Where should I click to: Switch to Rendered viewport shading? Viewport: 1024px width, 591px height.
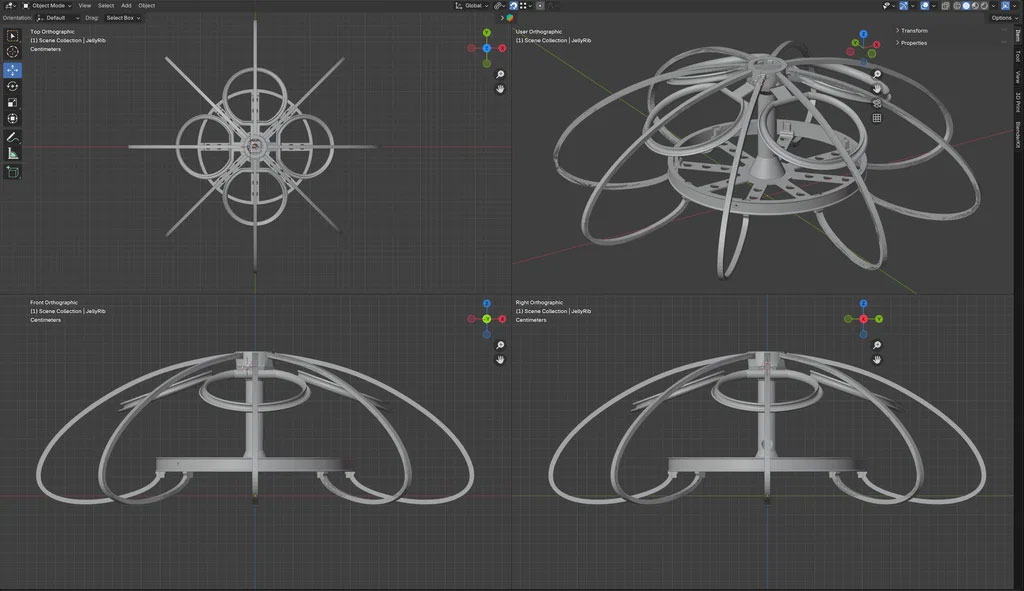[x=984, y=6]
